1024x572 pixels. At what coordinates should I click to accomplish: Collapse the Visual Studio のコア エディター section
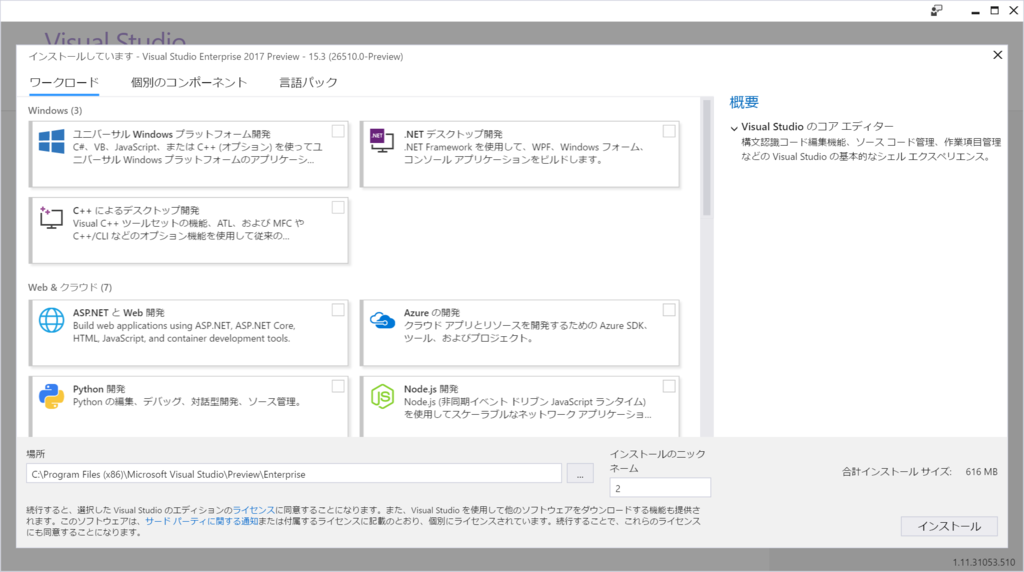734,128
